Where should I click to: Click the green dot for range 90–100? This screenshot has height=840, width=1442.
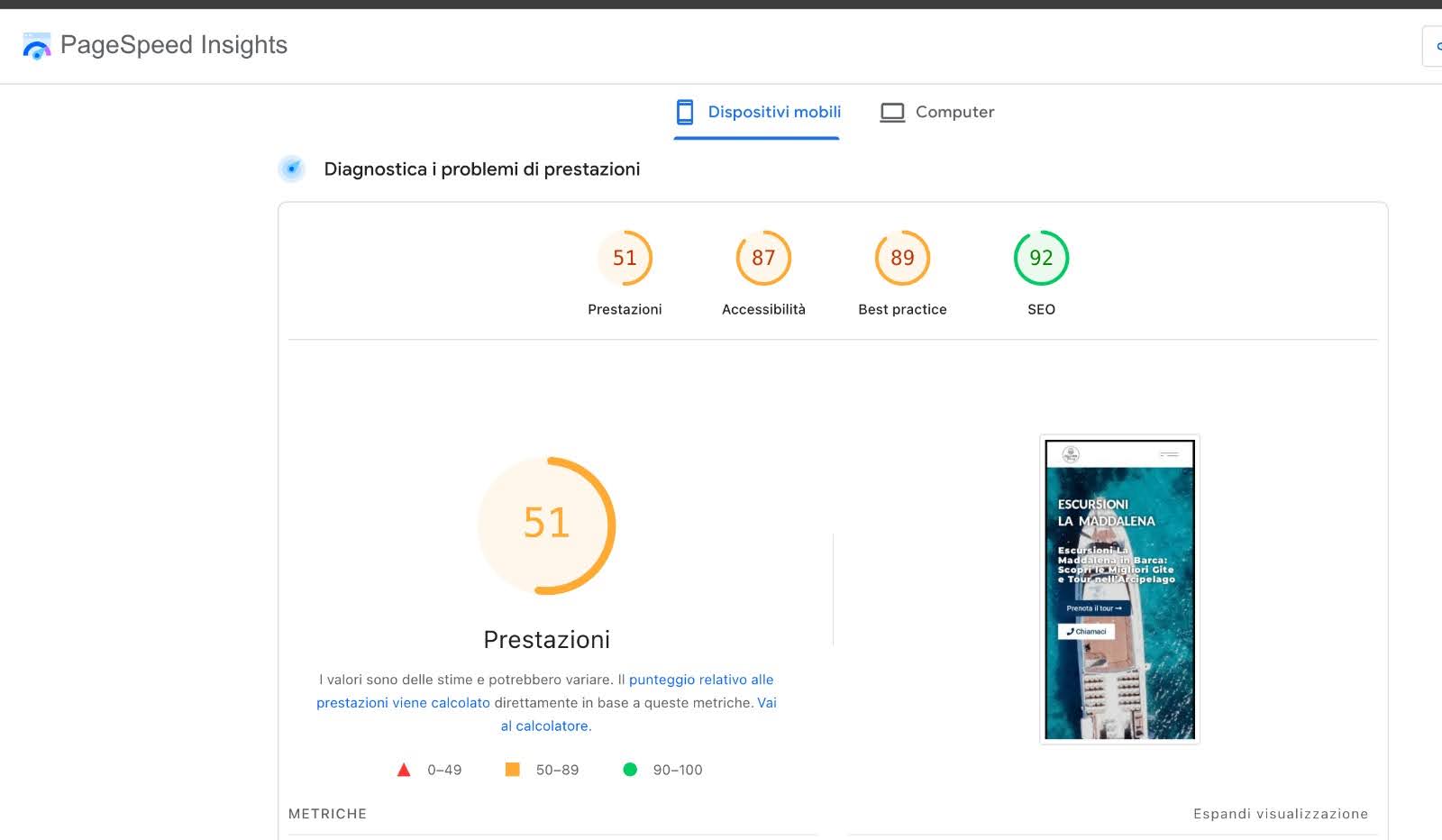pyautogui.click(x=631, y=770)
